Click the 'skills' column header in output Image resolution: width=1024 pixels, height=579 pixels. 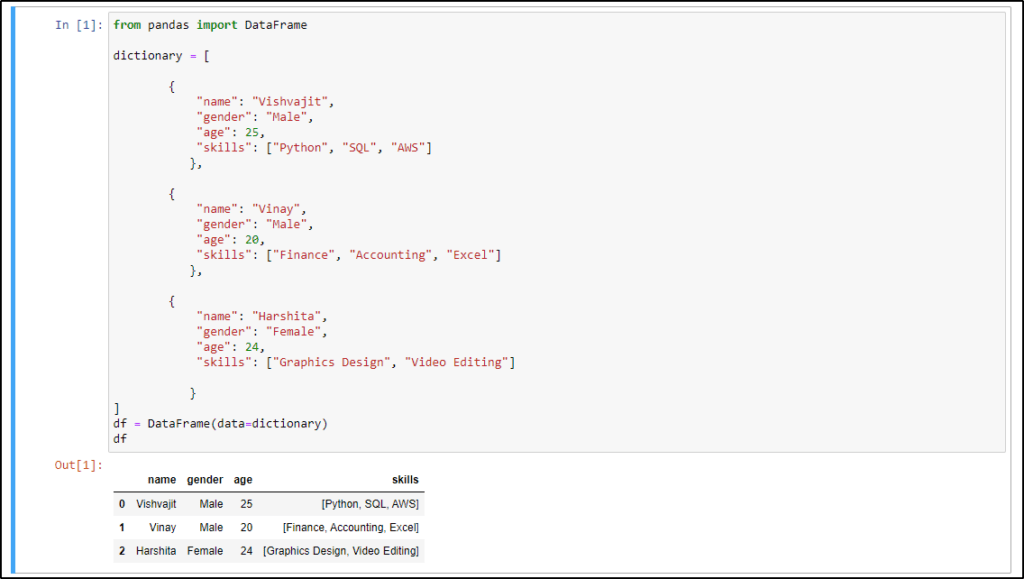405,480
